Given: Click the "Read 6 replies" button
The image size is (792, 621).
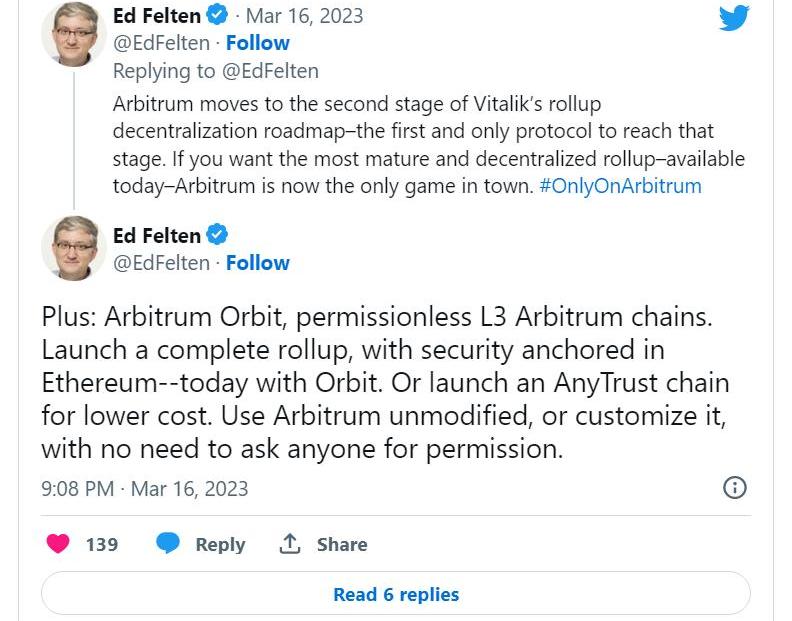Looking at the screenshot, I should (x=396, y=594).
